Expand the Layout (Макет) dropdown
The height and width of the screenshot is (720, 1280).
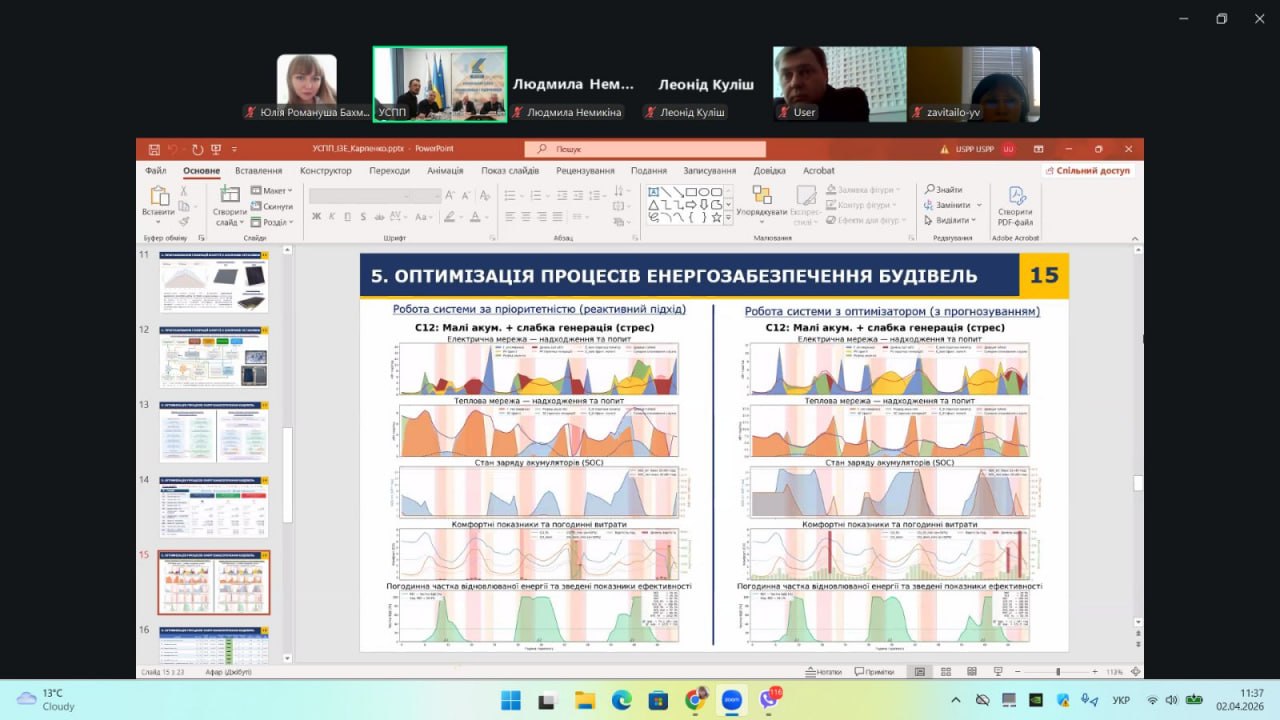pos(272,190)
